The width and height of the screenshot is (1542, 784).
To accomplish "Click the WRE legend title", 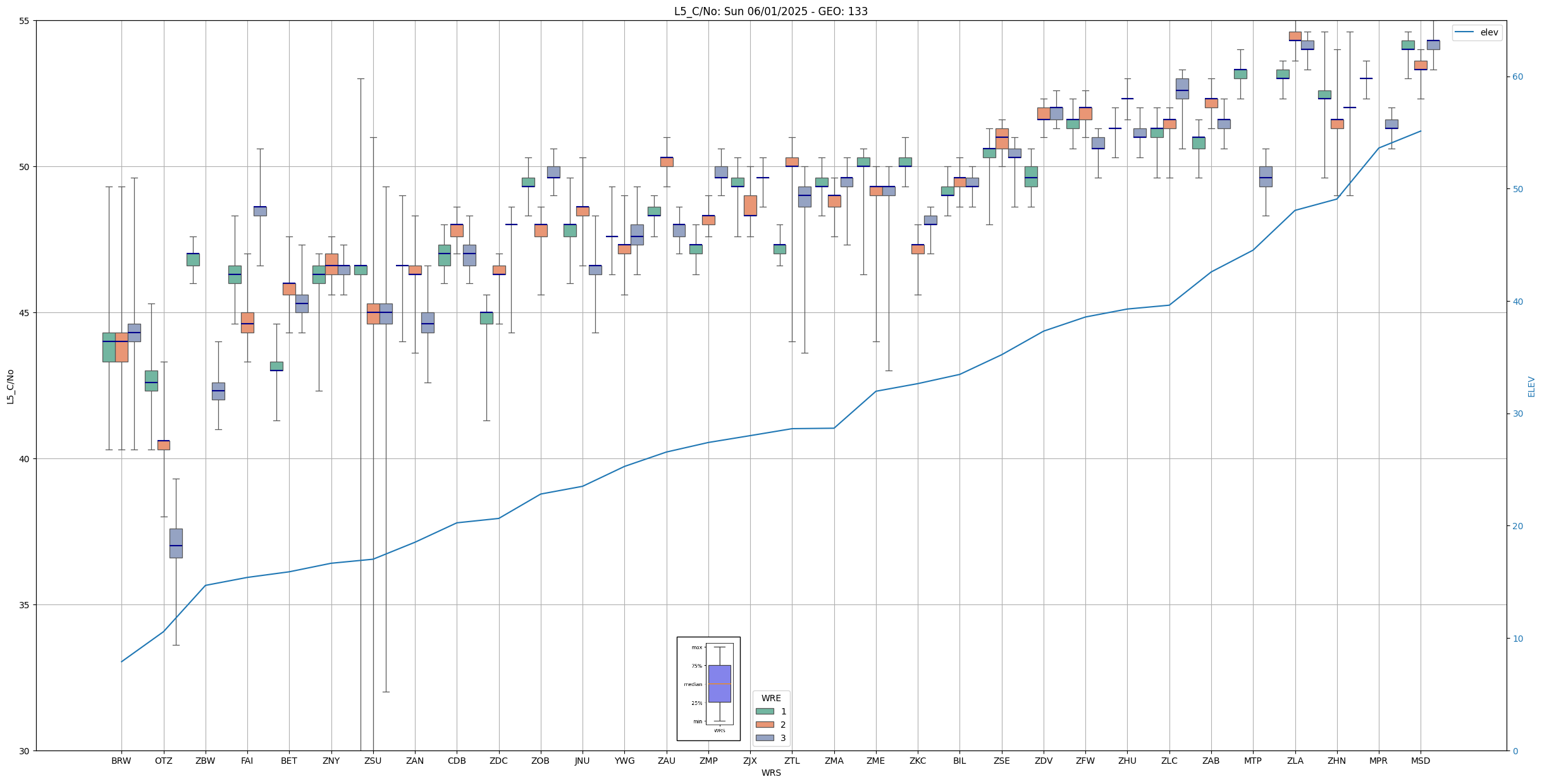I will tap(770, 698).
